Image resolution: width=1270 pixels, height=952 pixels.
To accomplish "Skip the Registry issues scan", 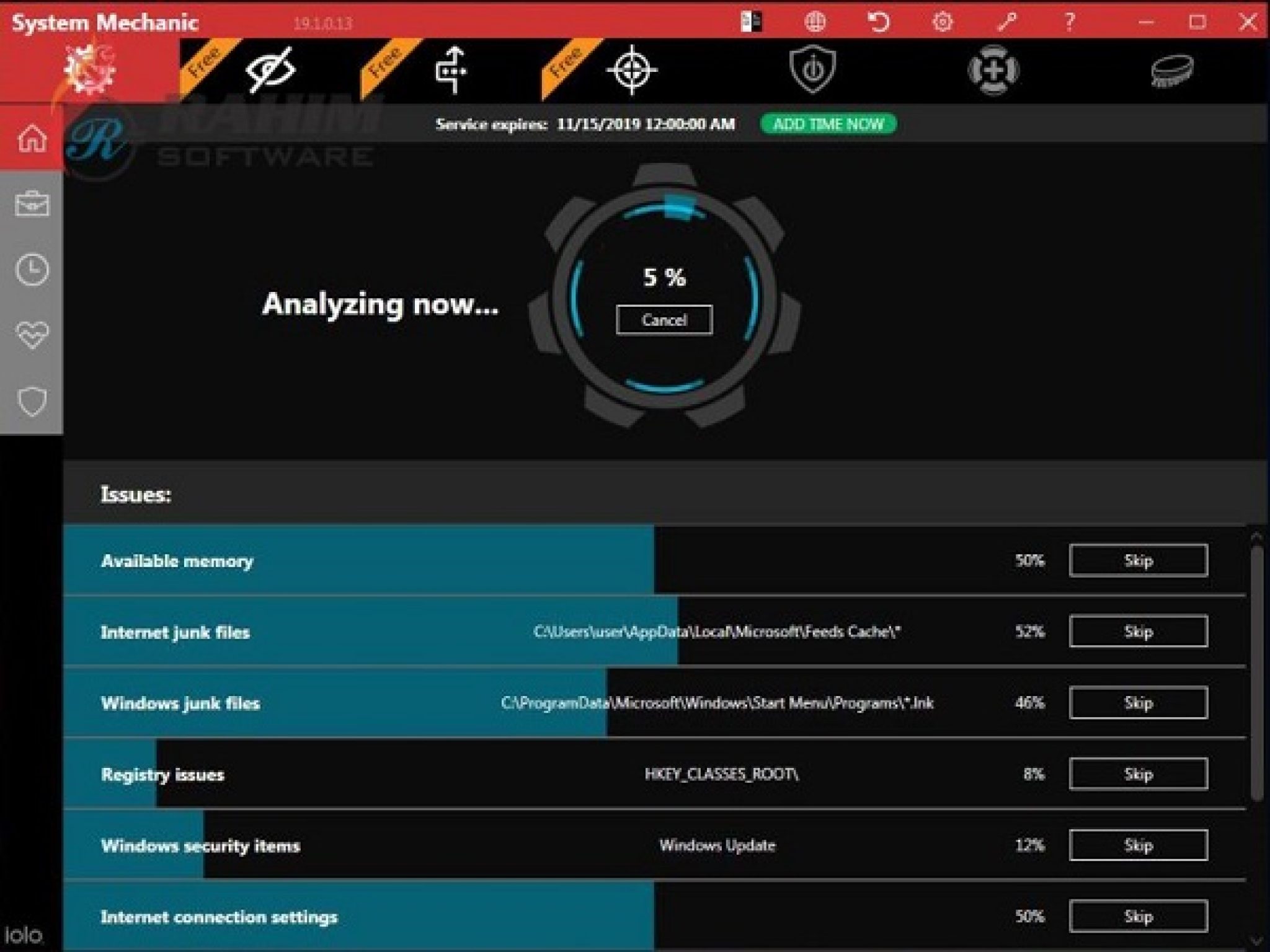I will point(1138,774).
